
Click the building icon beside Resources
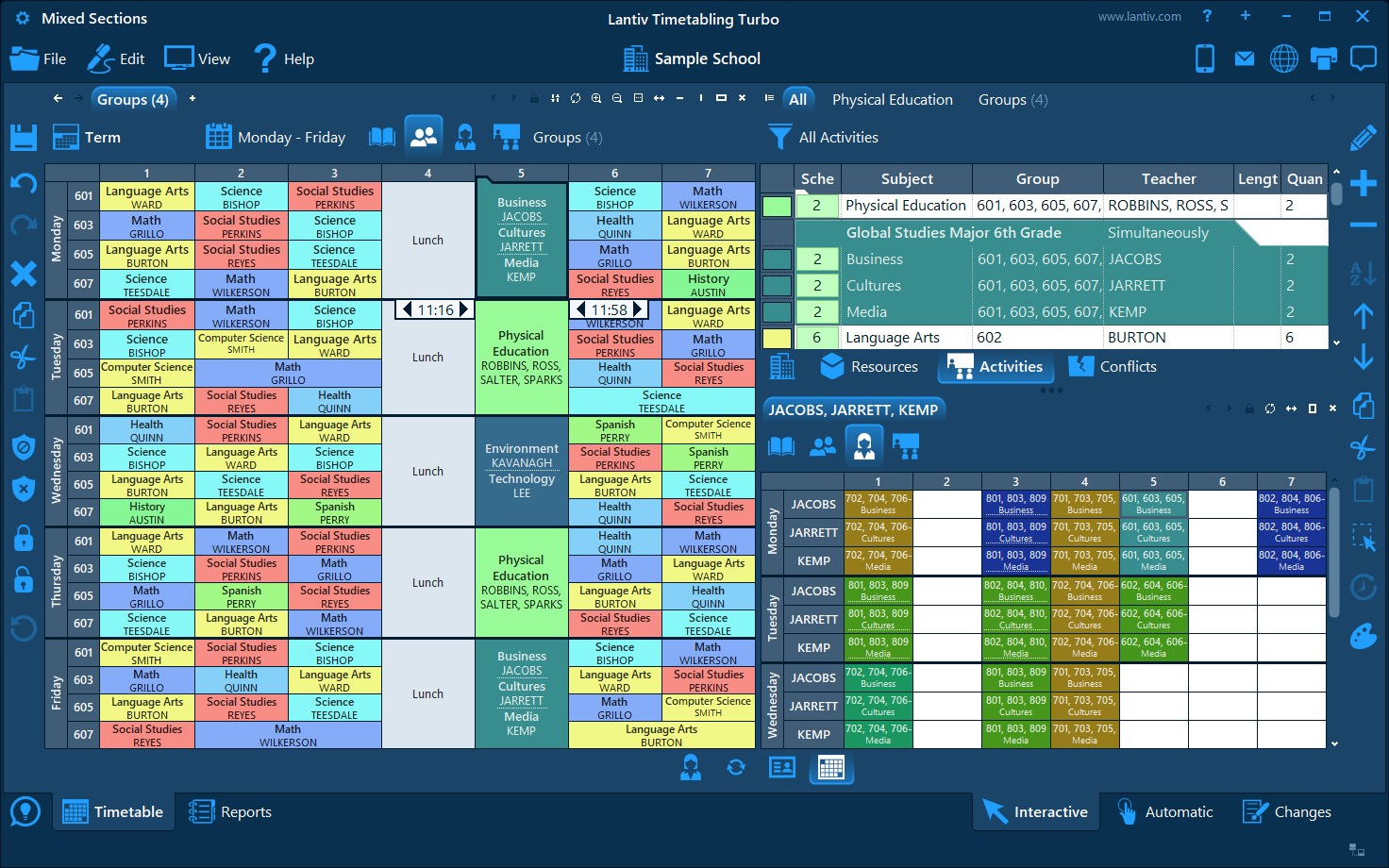click(782, 366)
